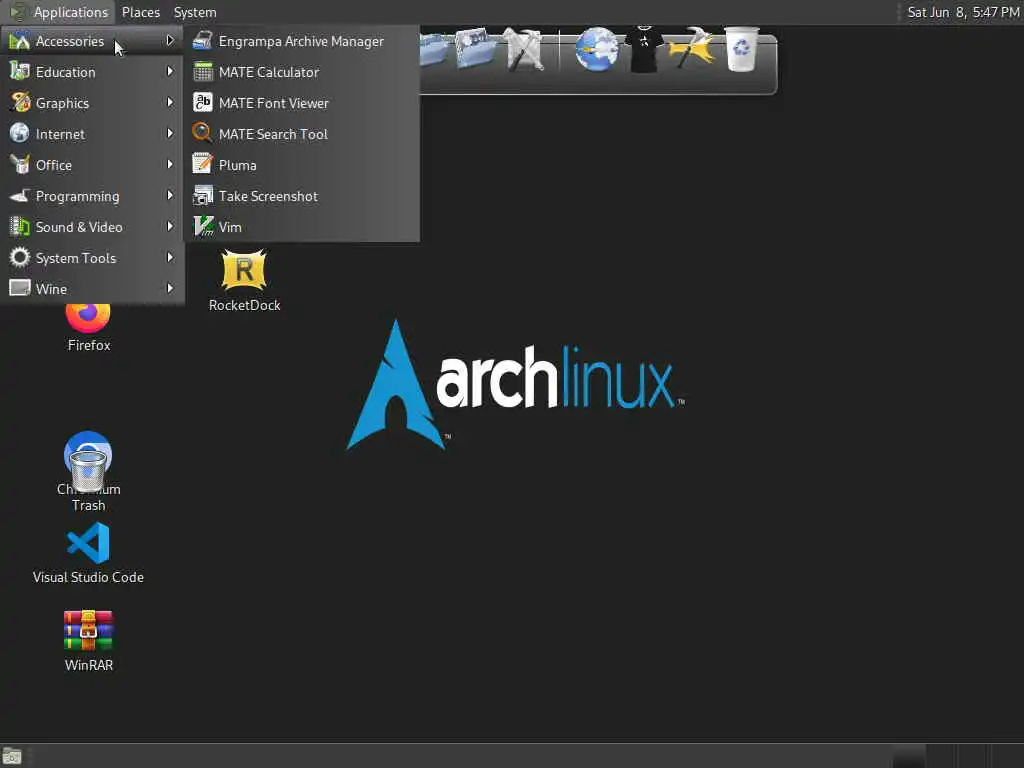
Task: Expand the Office submenu
Action: 92,165
